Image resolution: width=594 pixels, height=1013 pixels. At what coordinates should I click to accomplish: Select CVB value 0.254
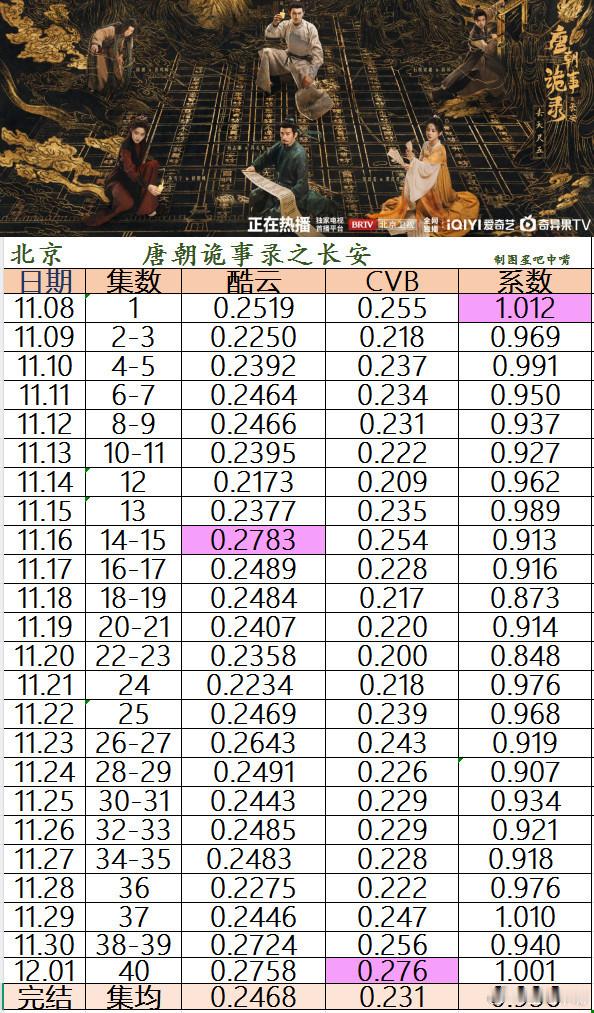pyautogui.click(x=392, y=540)
